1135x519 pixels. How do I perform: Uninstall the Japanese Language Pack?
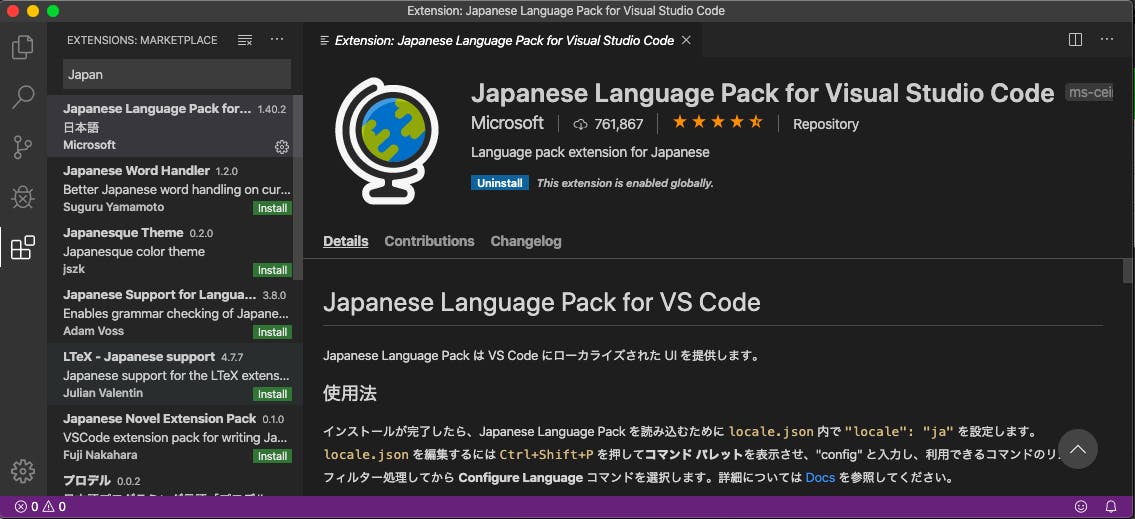[499, 183]
